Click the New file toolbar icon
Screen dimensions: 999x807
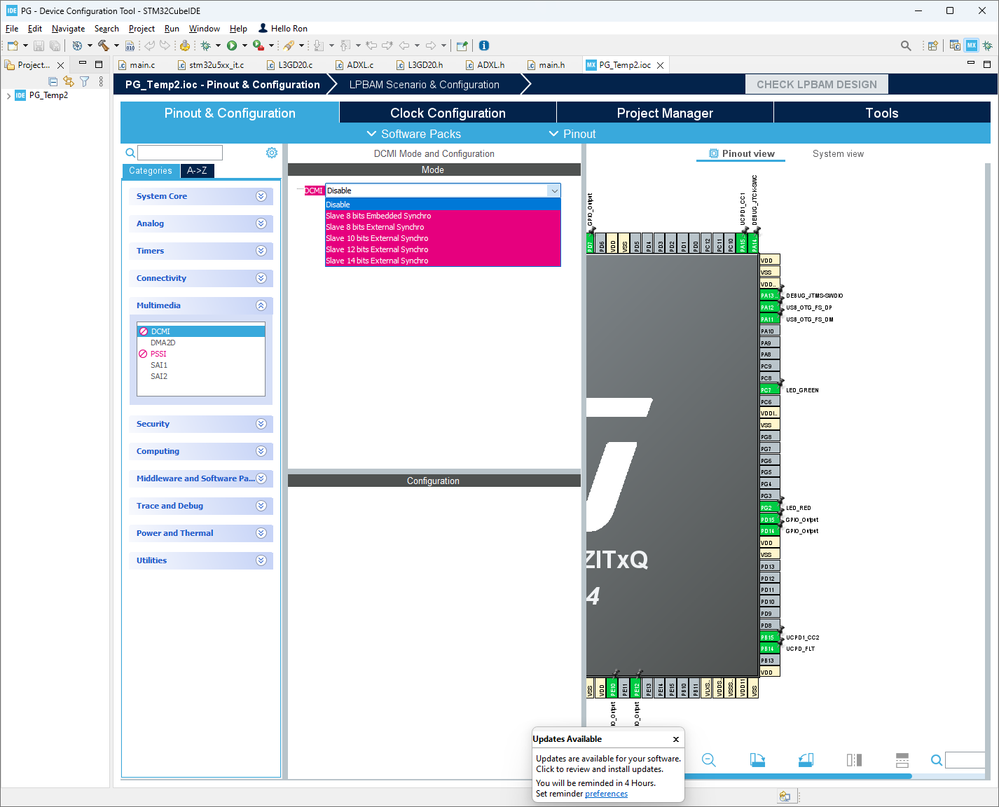12,45
